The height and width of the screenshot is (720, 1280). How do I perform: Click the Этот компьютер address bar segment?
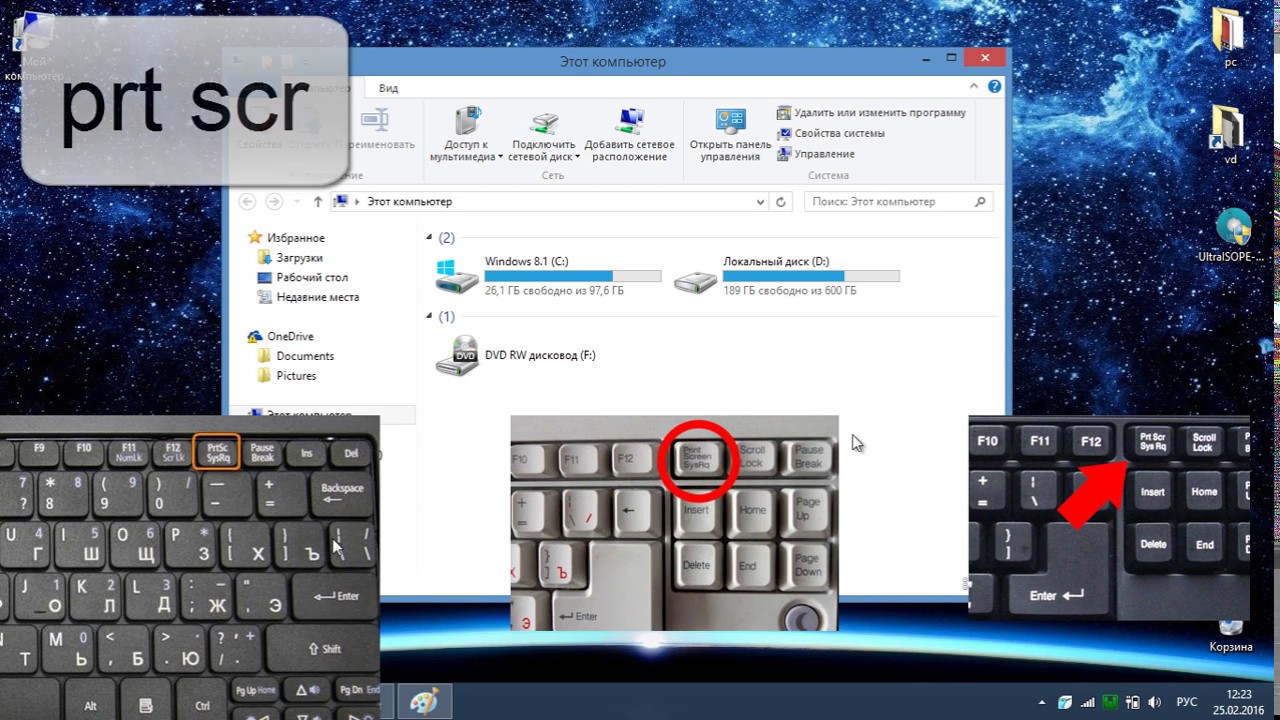410,201
